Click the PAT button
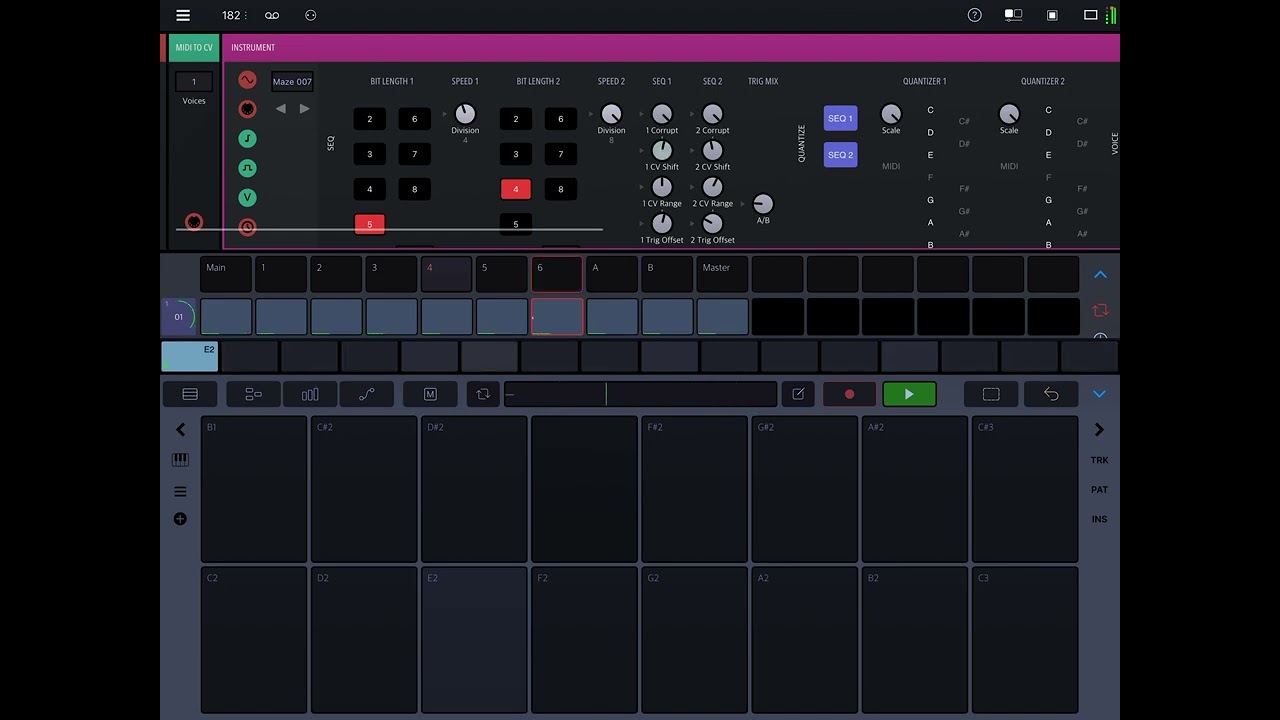Image resolution: width=1280 pixels, height=720 pixels. pos(1099,490)
